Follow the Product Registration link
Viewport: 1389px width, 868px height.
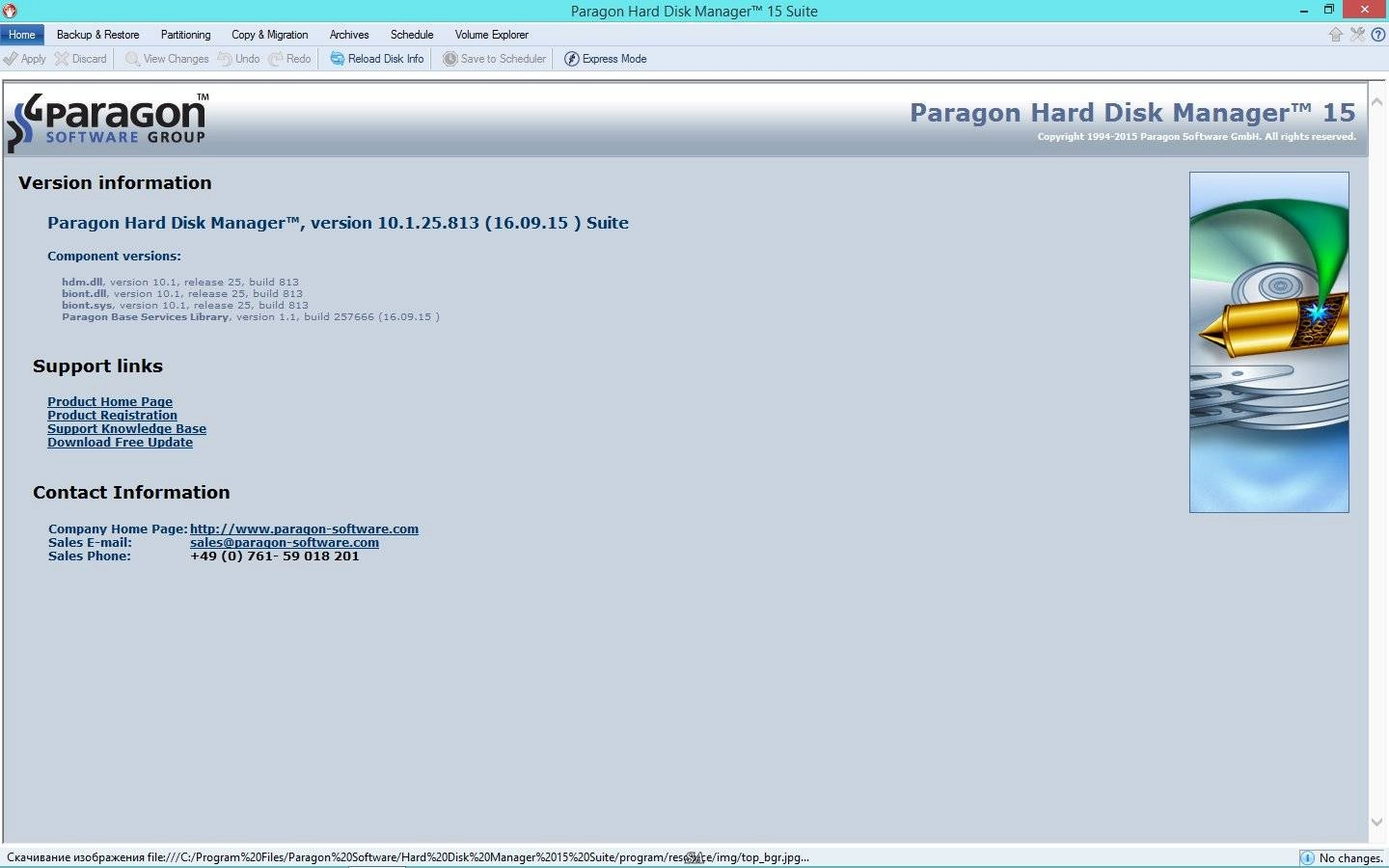[x=112, y=416]
